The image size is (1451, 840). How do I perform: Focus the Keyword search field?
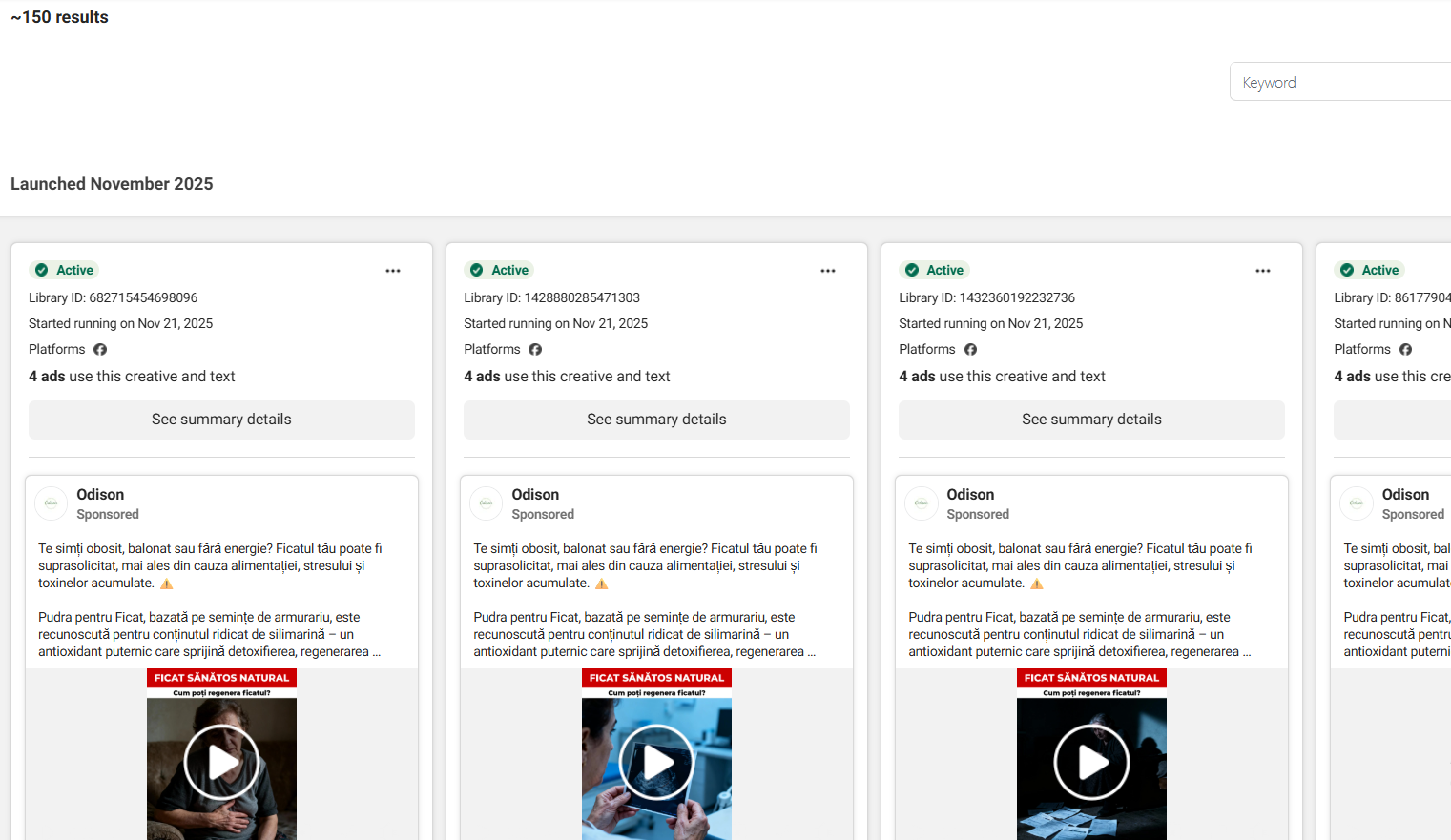pyautogui.click(x=1340, y=83)
